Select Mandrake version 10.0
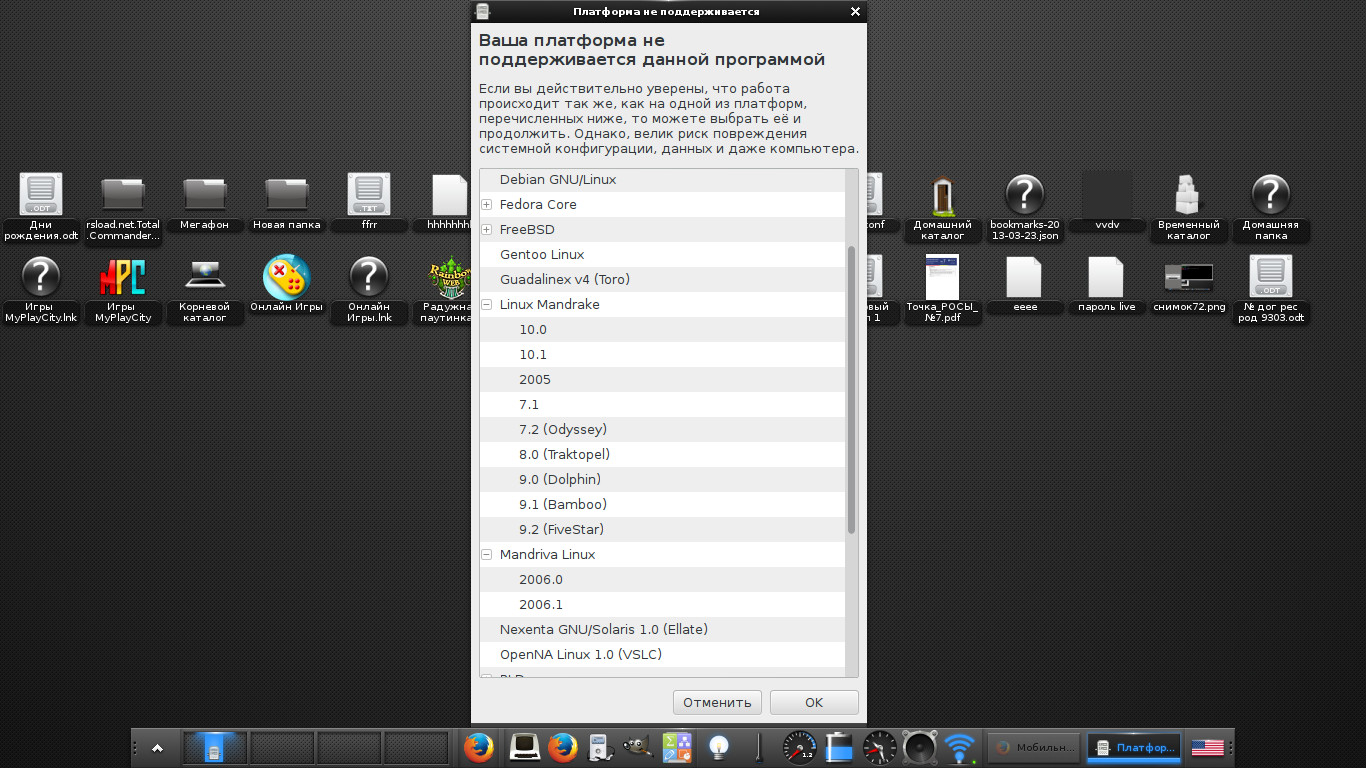The height and width of the screenshot is (768, 1366). pyautogui.click(x=662, y=330)
